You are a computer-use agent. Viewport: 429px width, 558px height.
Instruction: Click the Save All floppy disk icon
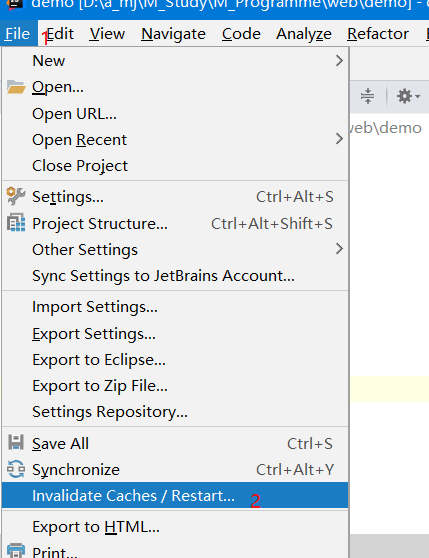(16, 443)
